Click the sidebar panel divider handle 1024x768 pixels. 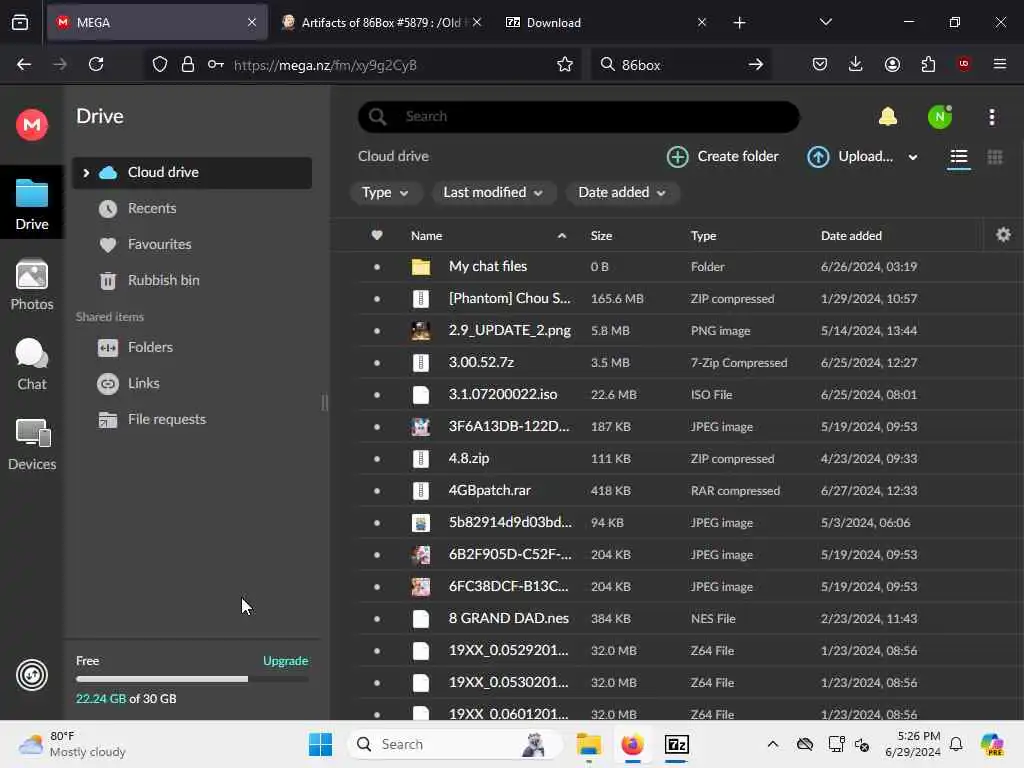pyautogui.click(x=325, y=402)
